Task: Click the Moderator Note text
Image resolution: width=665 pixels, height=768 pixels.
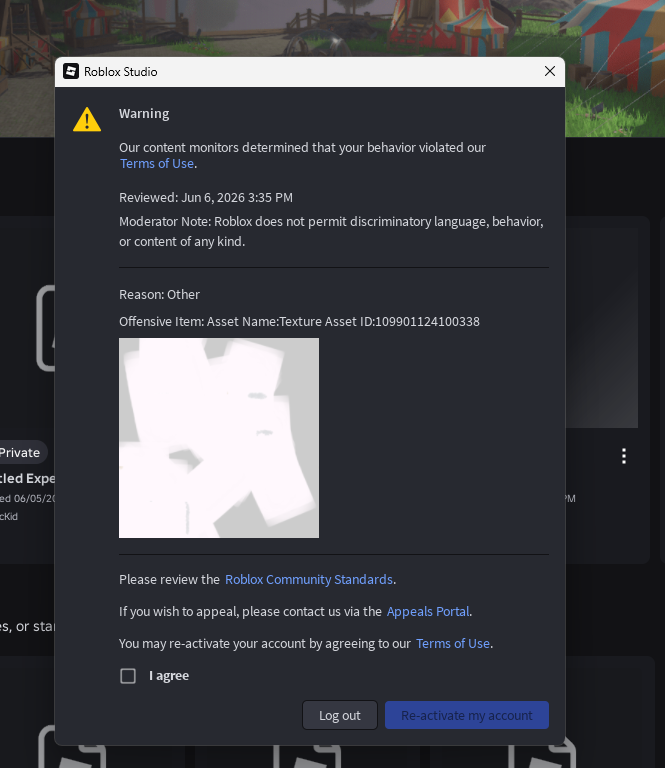Action: tap(332, 231)
